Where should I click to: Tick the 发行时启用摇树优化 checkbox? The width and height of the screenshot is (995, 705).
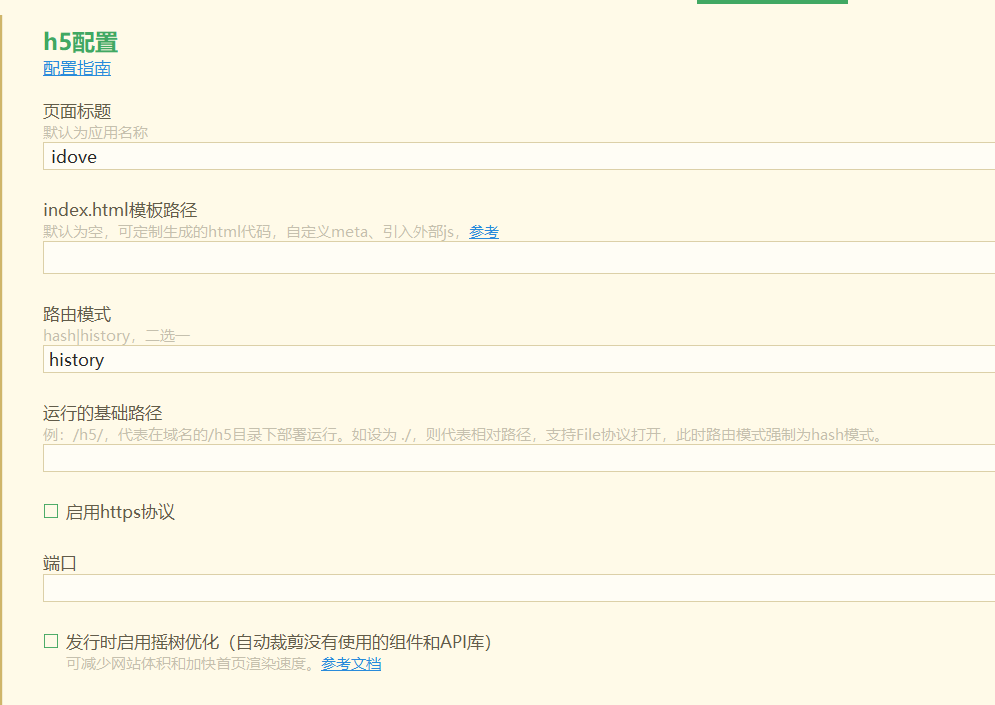51,641
